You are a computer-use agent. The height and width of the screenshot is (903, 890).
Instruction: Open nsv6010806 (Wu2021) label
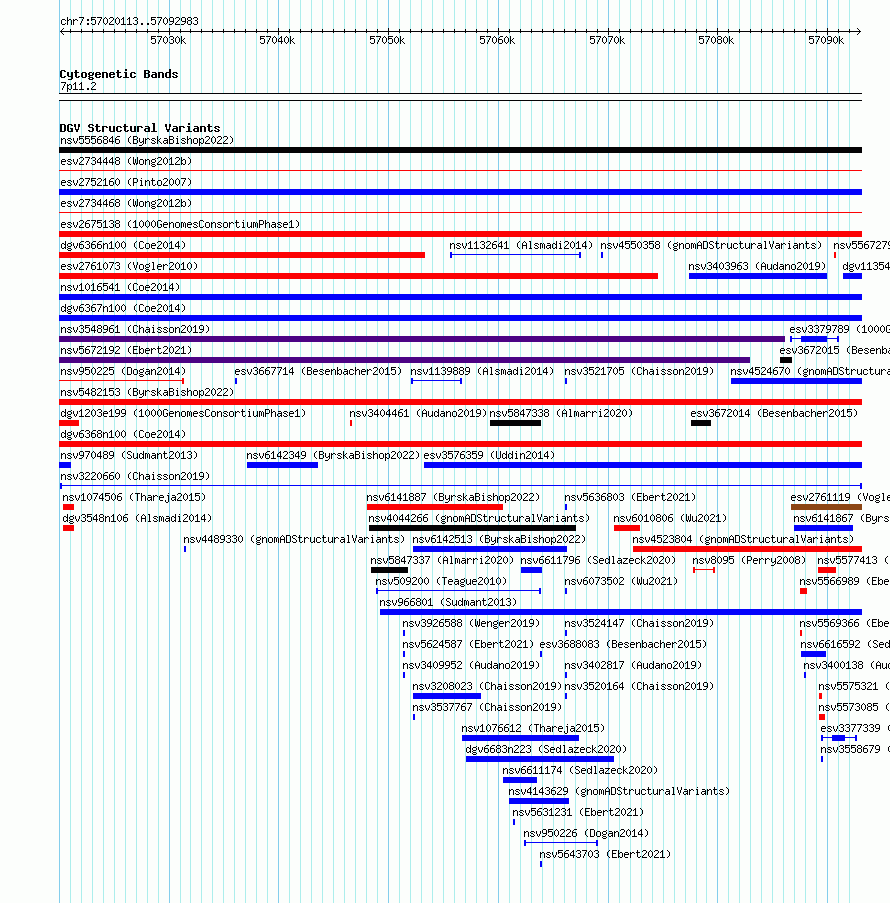click(671, 518)
